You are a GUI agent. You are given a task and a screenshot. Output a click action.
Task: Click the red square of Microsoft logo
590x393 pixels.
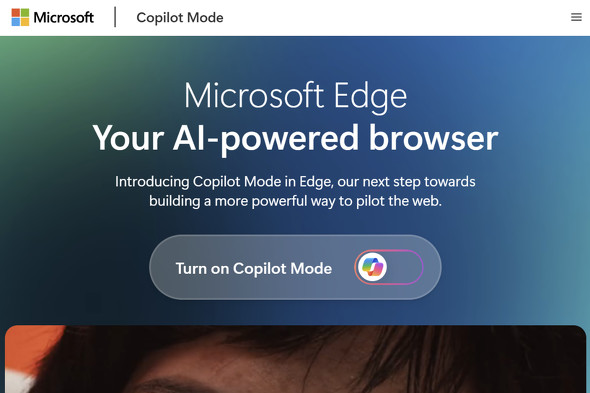16,13
